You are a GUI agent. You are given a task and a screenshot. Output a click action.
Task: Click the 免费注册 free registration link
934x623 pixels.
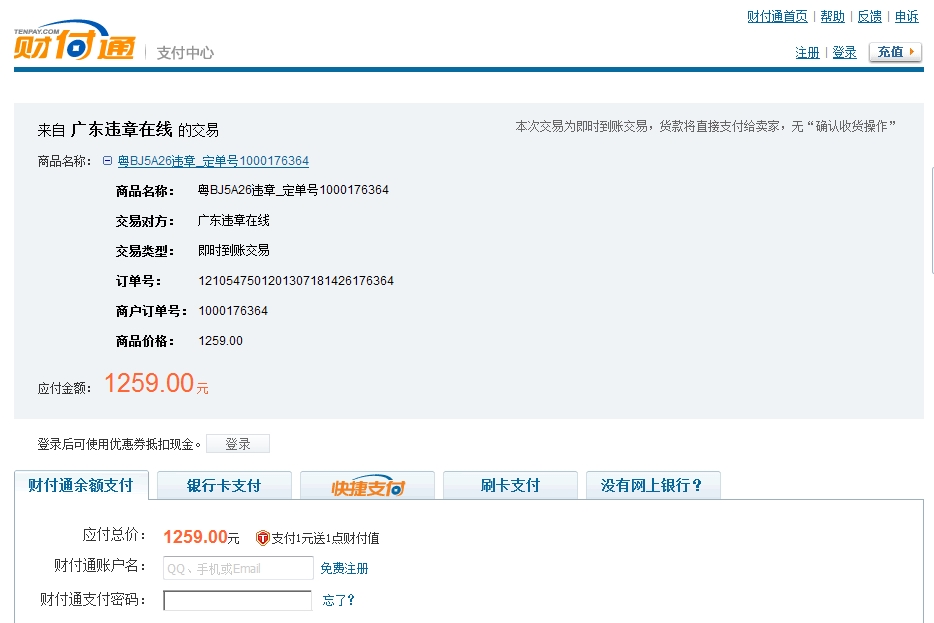click(344, 568)
